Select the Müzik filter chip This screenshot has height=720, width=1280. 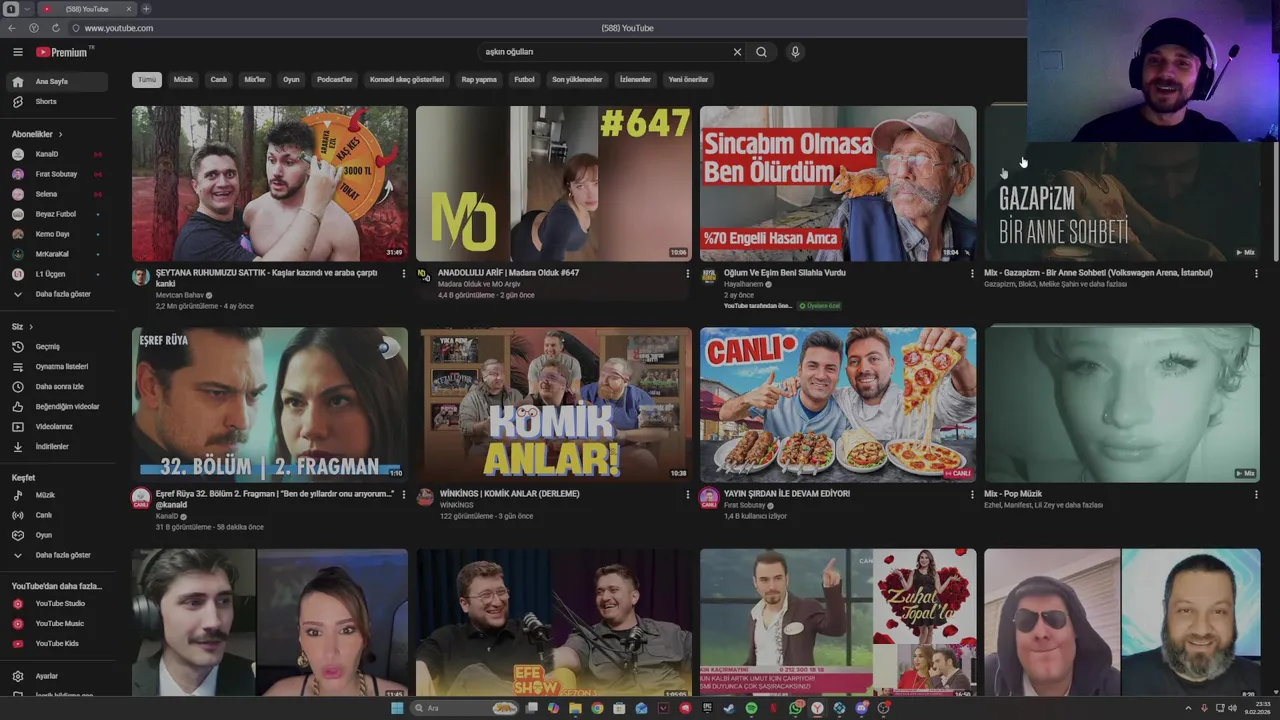[x=183, y=79]
